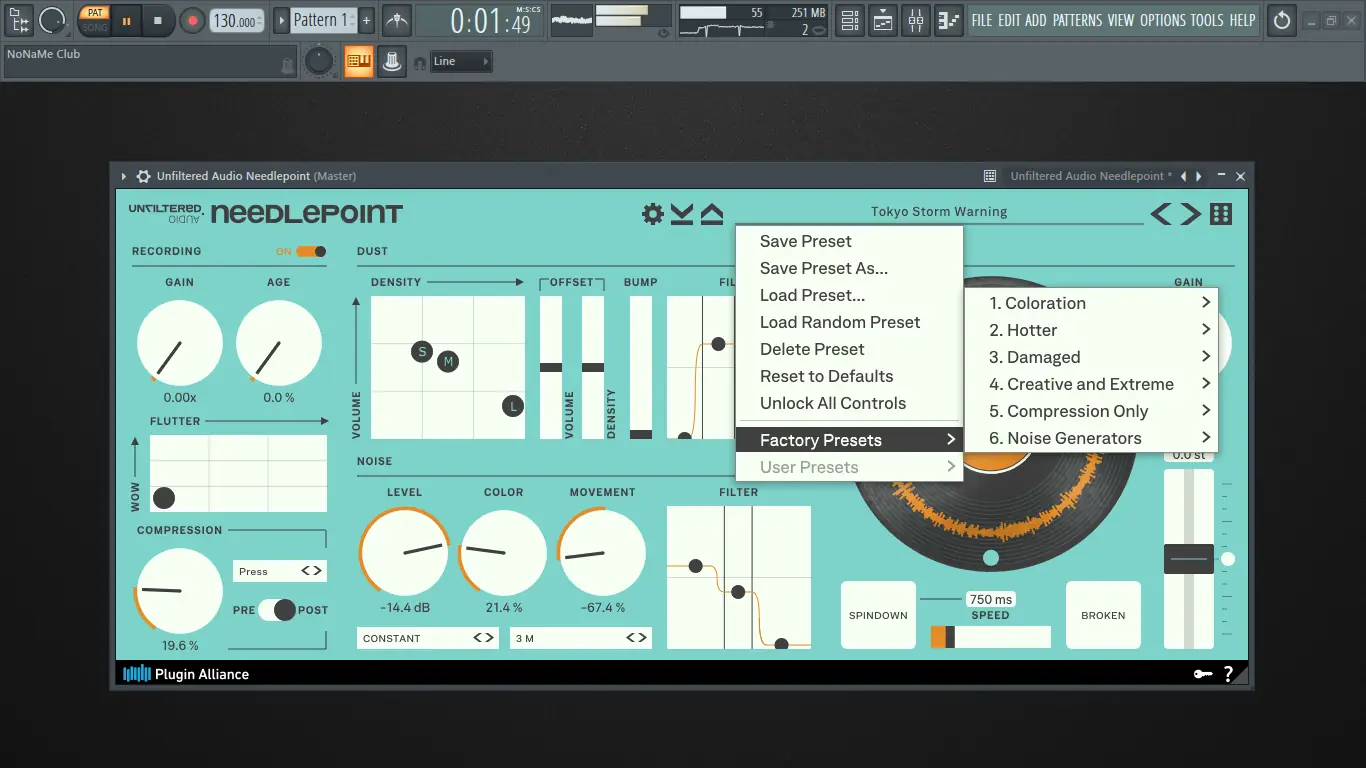Open Needlepoint settings gear icon
This screenshot has width=1366, height=768.
(x=653, y=213)
